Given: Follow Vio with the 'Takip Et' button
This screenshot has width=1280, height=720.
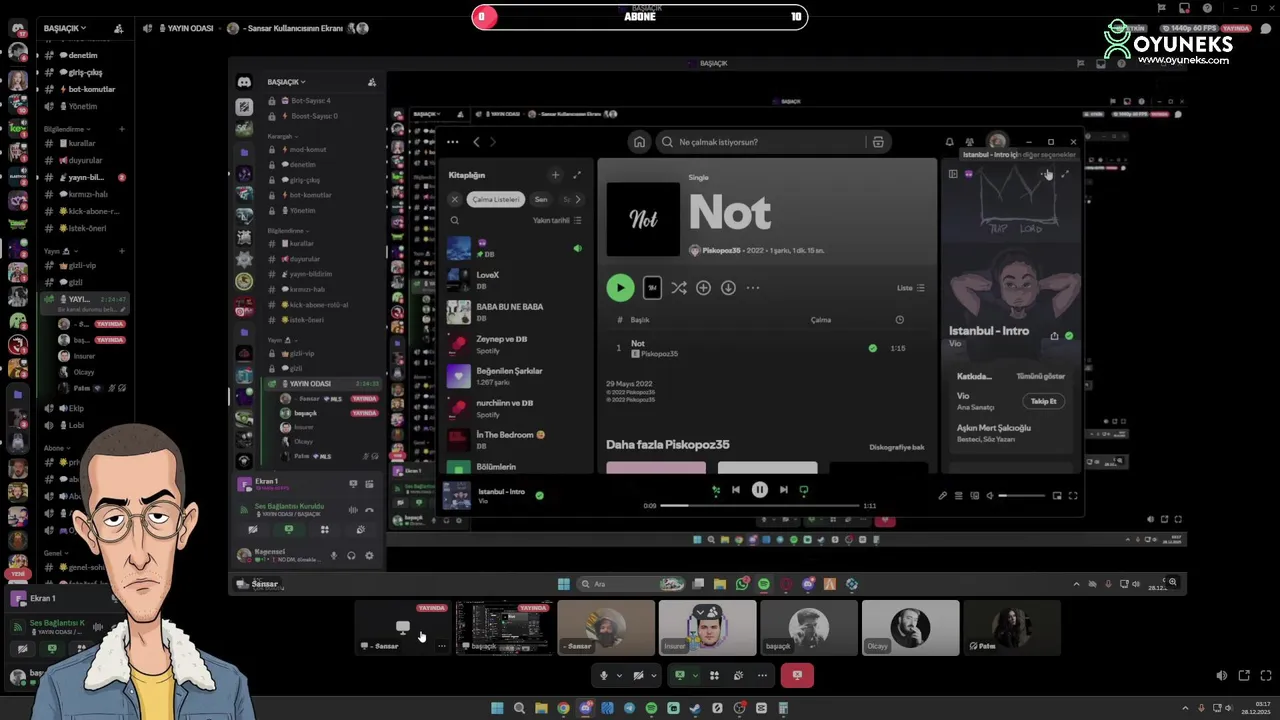Looking at the screenshot, I should (1043, 401).
